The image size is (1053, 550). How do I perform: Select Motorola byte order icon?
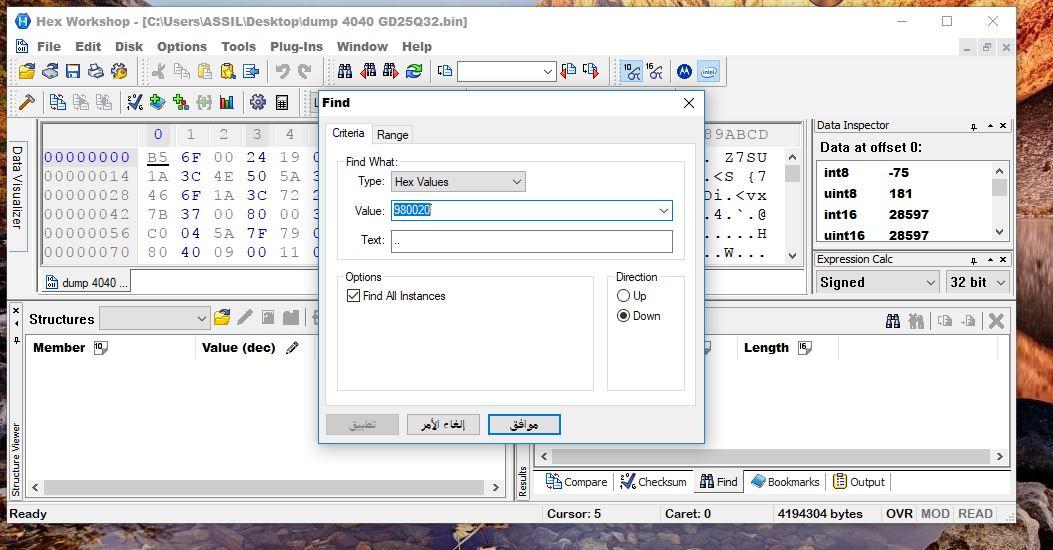[x=684, y=71]
